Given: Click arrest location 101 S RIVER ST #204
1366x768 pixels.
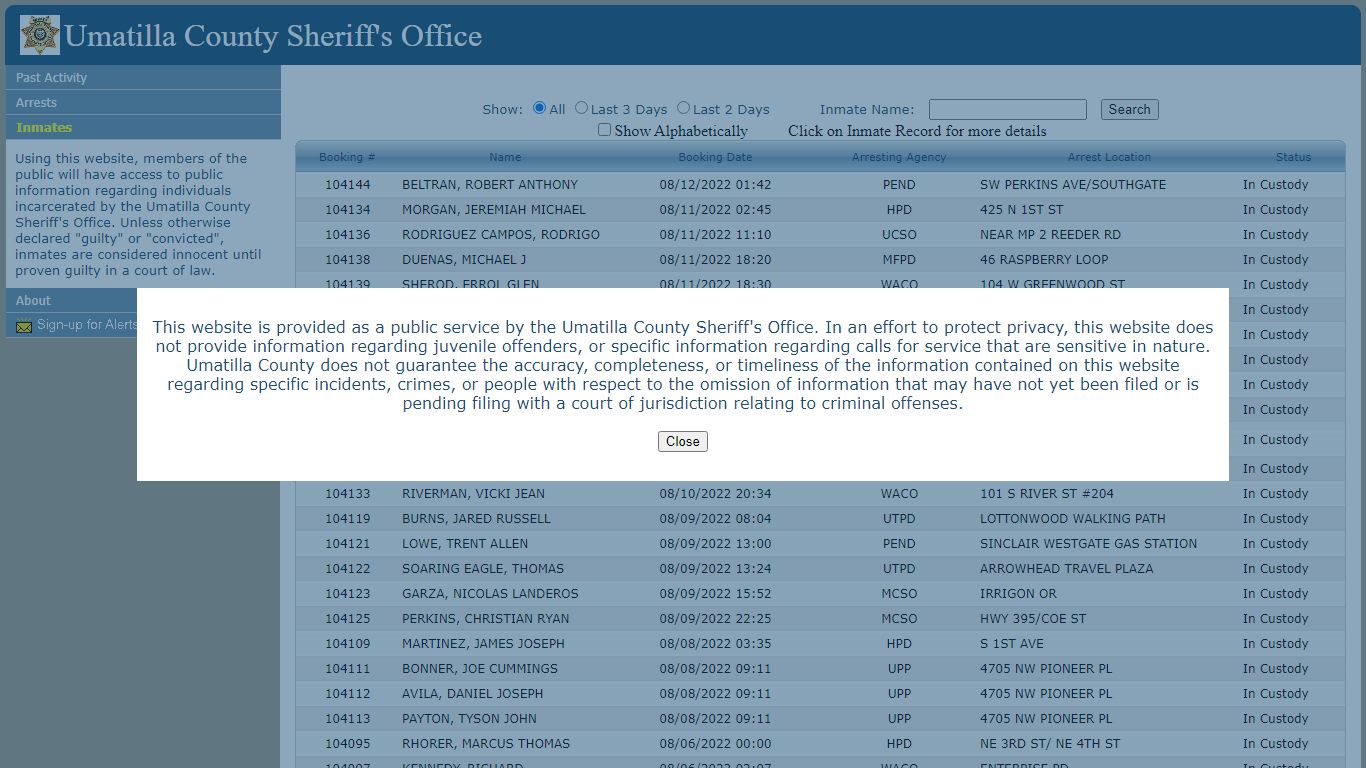Looking at the screenshot, I should (1047, 493).
